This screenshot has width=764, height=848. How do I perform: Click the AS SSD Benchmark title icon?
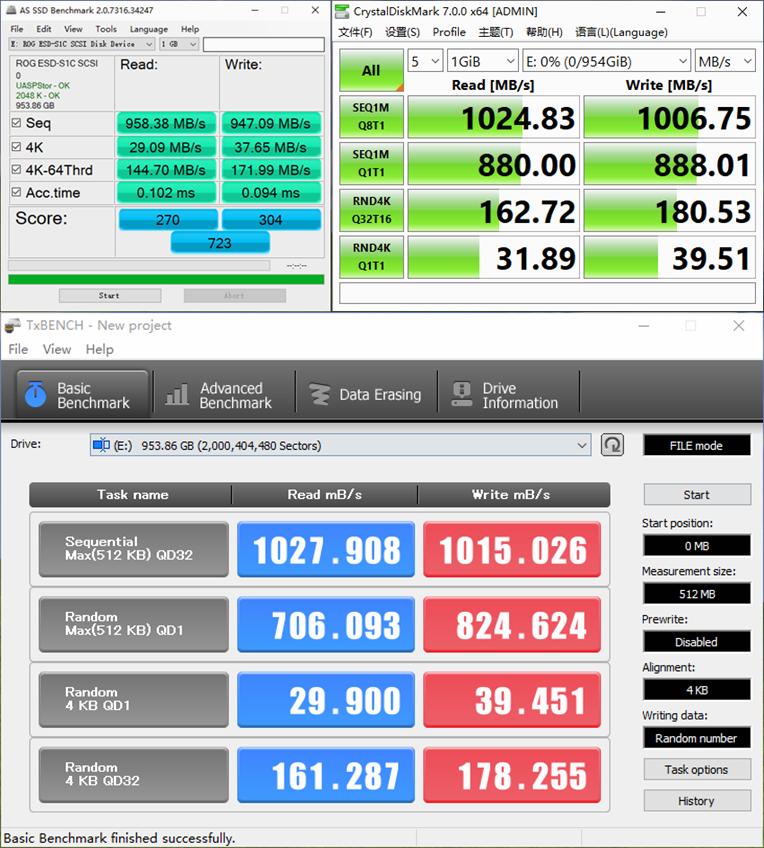point(11,10)
